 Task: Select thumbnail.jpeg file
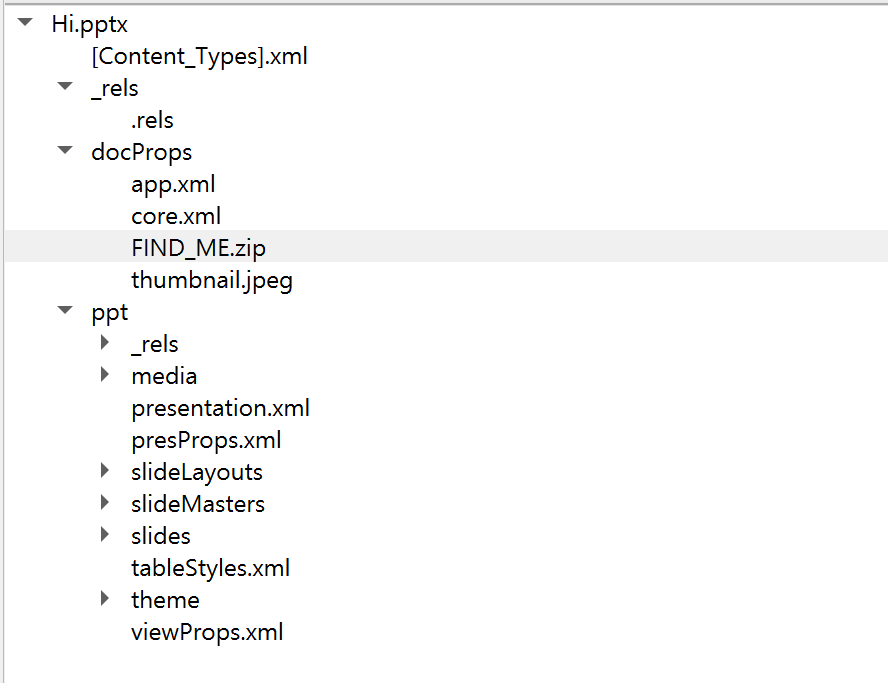click(212, 280)
